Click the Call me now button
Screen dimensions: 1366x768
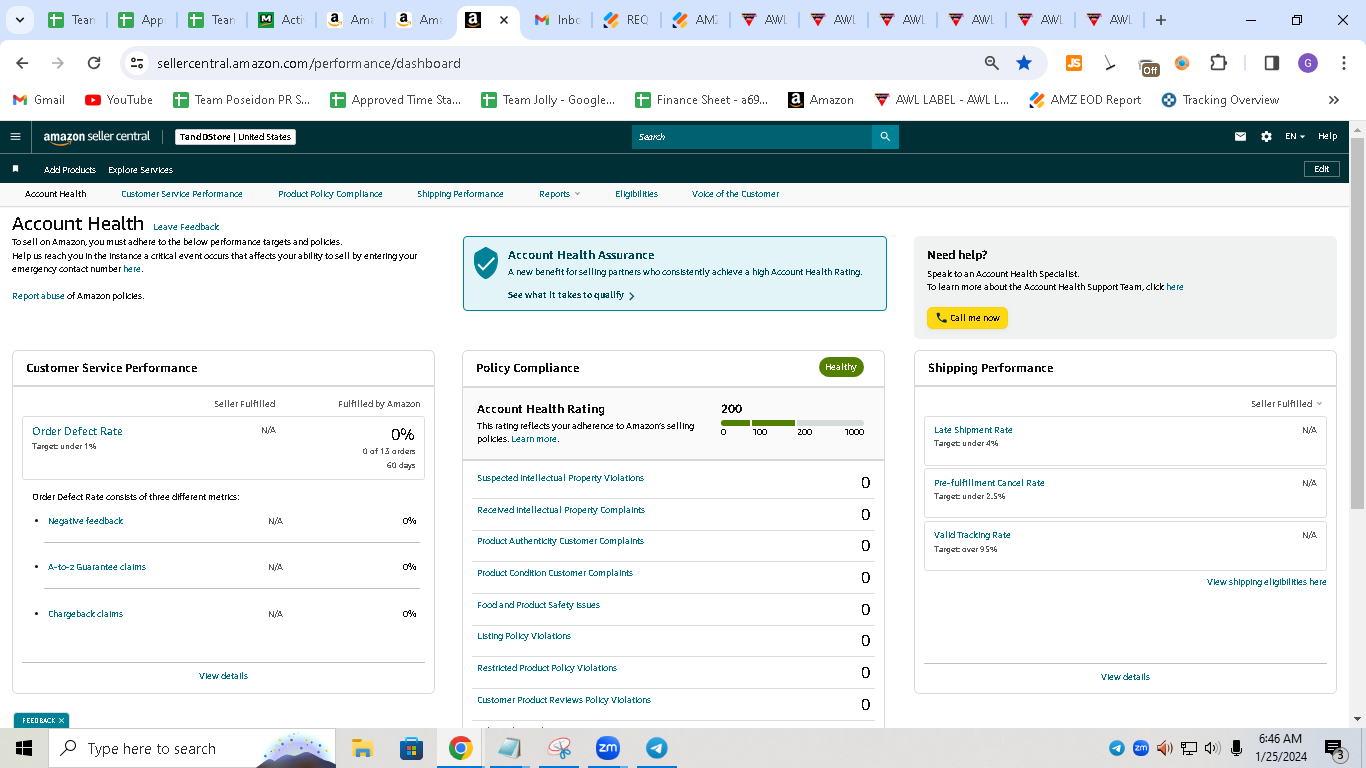(967, 318)
